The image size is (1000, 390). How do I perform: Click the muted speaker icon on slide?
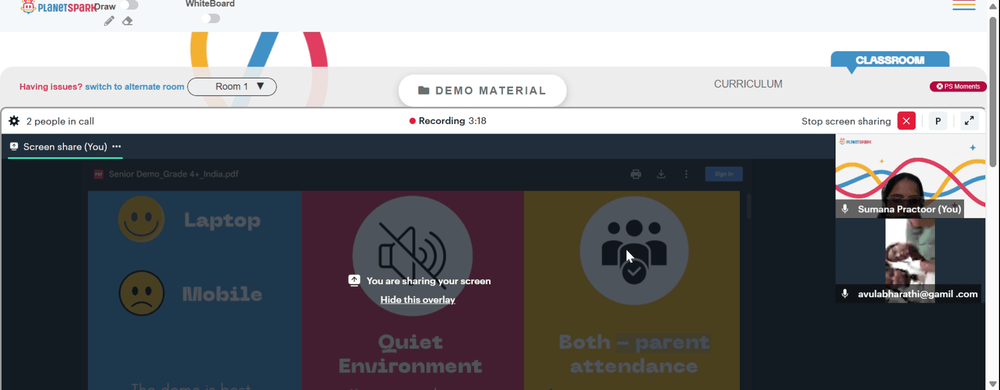point(413,256)
